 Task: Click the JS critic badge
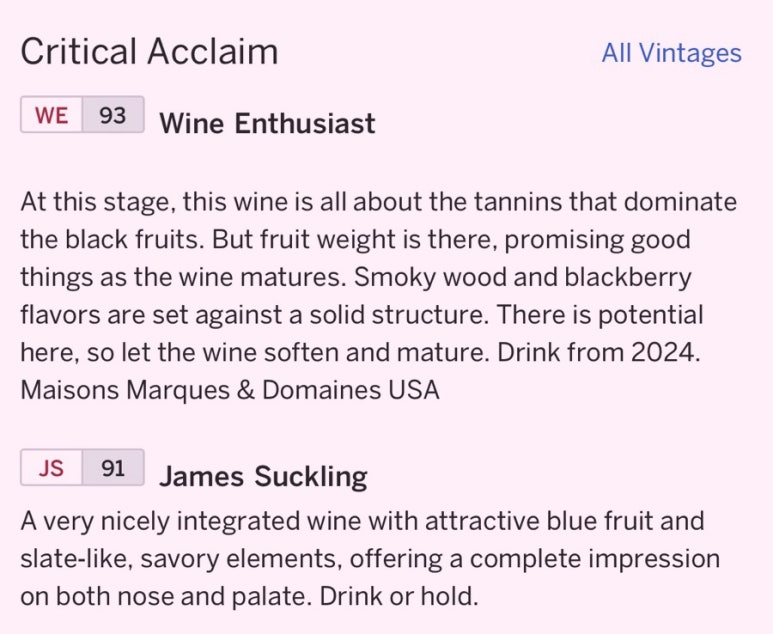point(51,467)
